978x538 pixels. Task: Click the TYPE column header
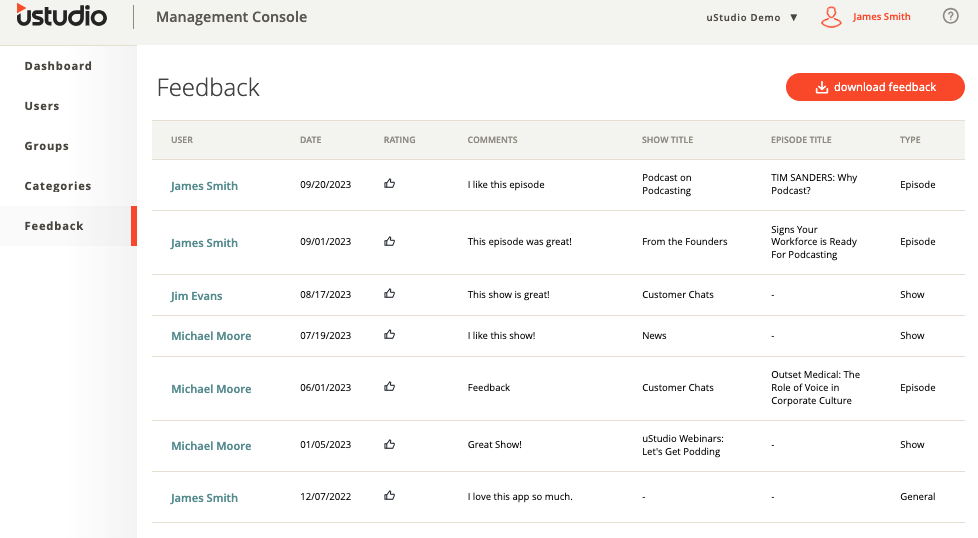910,140
